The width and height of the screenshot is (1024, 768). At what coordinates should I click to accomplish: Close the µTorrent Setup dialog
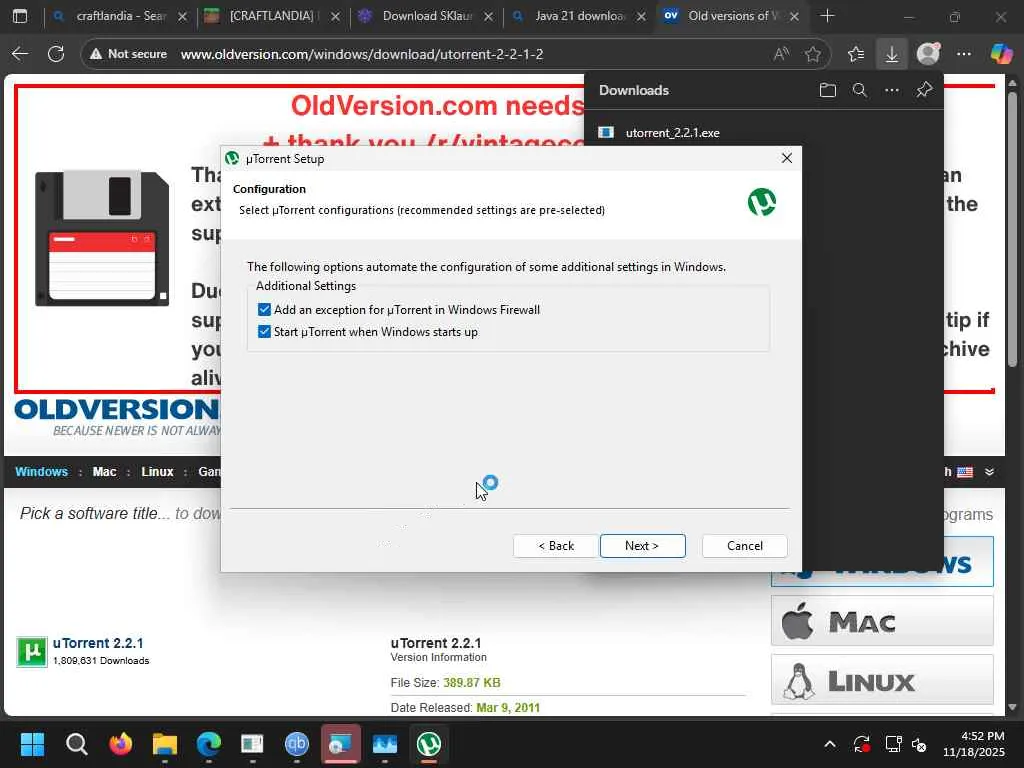point(787,158)
